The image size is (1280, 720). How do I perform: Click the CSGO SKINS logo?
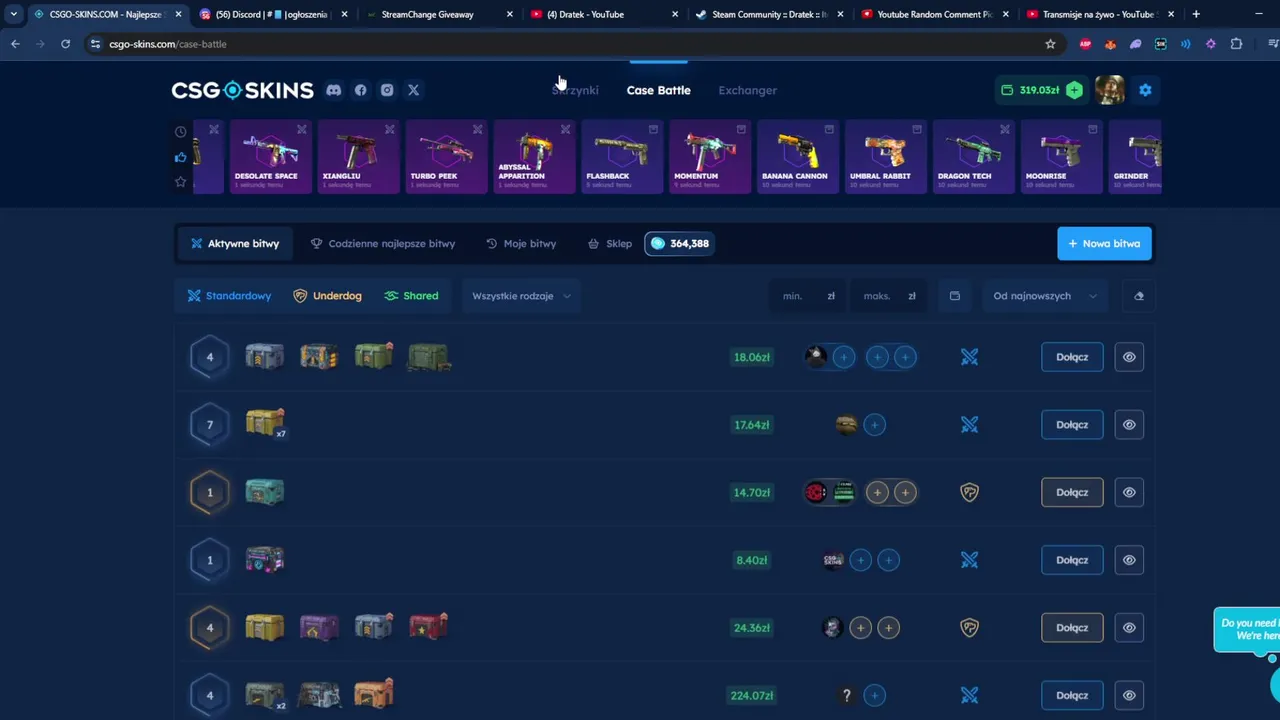(242, 90)
